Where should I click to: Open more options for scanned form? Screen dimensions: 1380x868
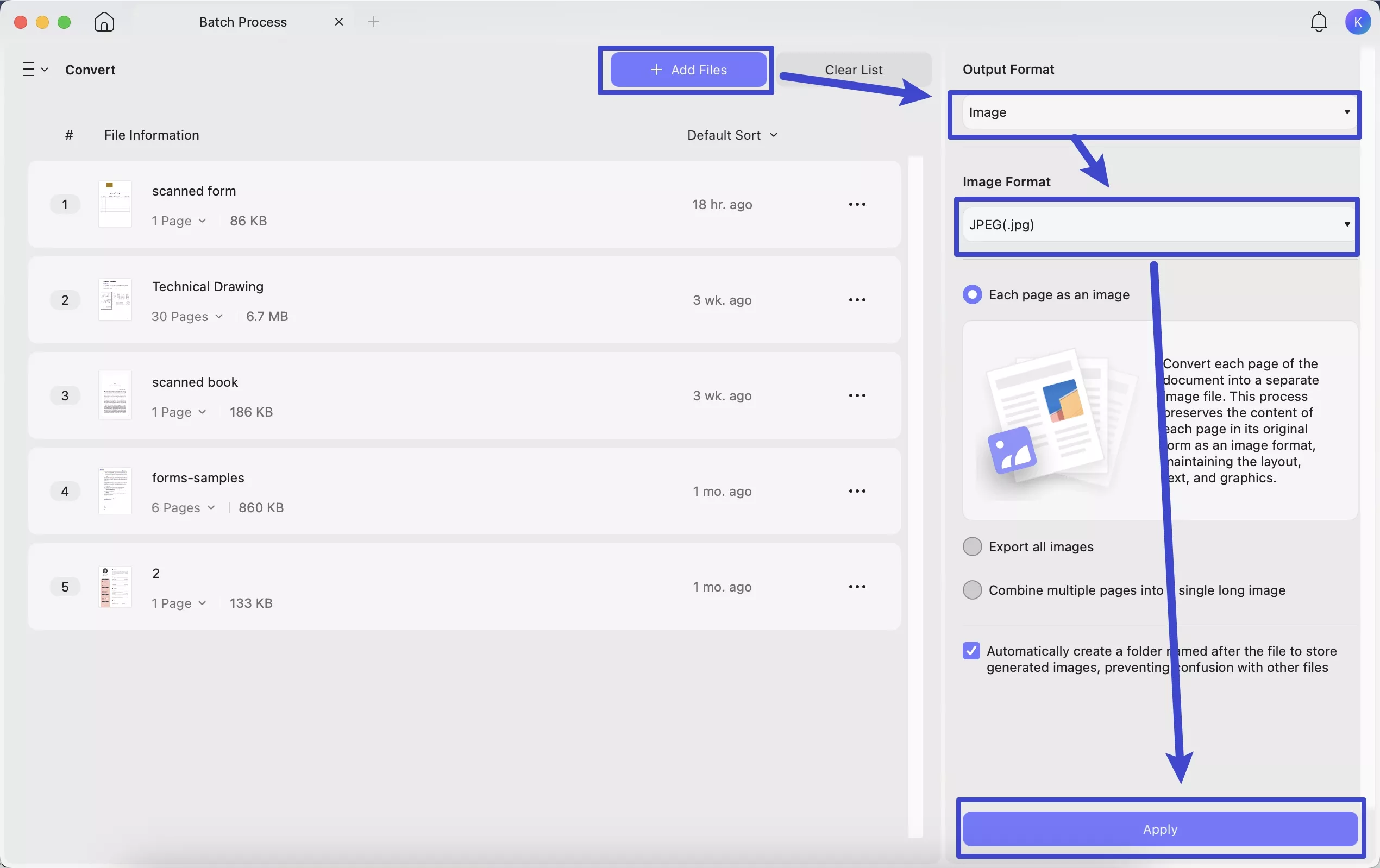pyautogui.click(x=857, y=205)
